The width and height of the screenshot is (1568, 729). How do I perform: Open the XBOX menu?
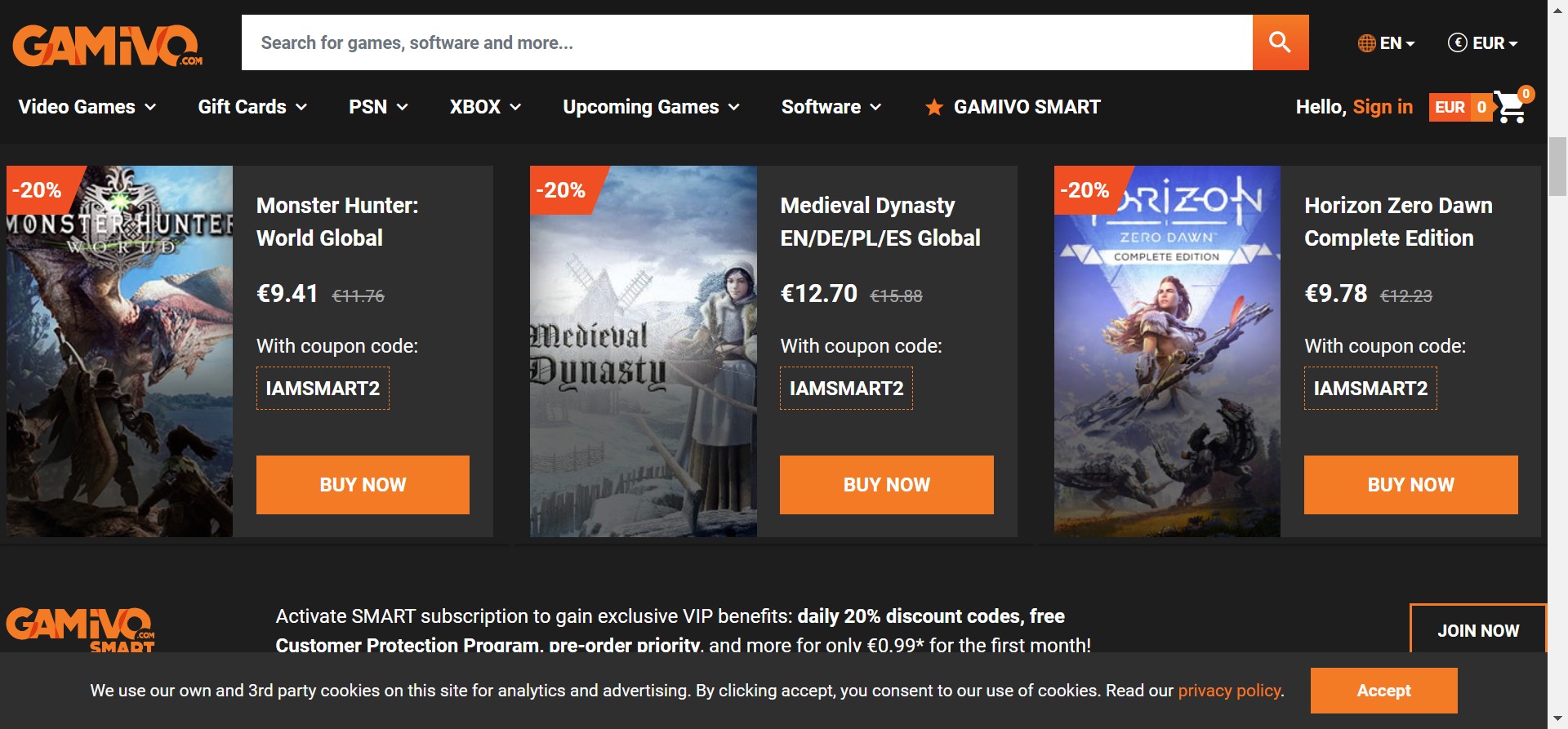coord(485,107)
